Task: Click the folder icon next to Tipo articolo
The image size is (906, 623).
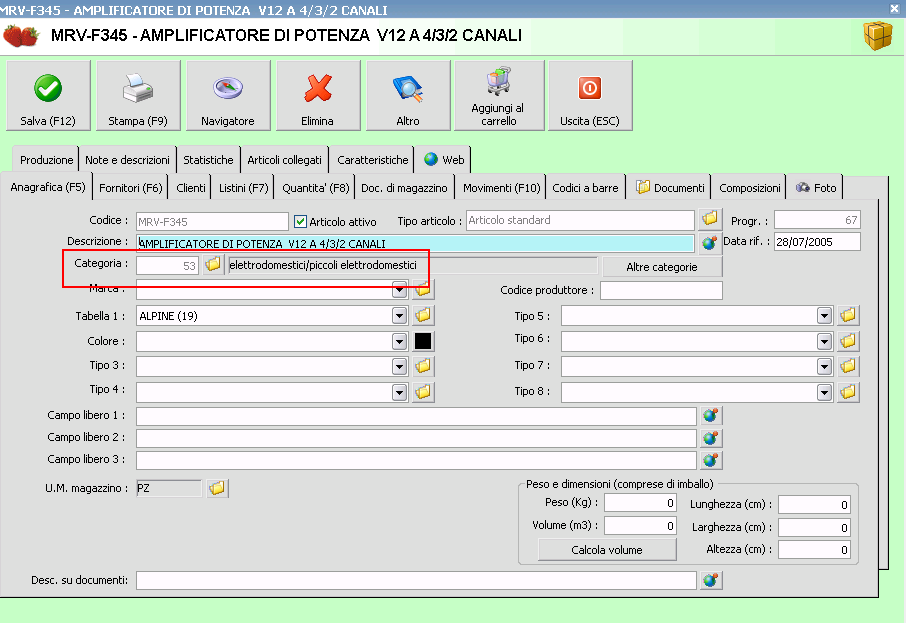Action: pos(710,219)
